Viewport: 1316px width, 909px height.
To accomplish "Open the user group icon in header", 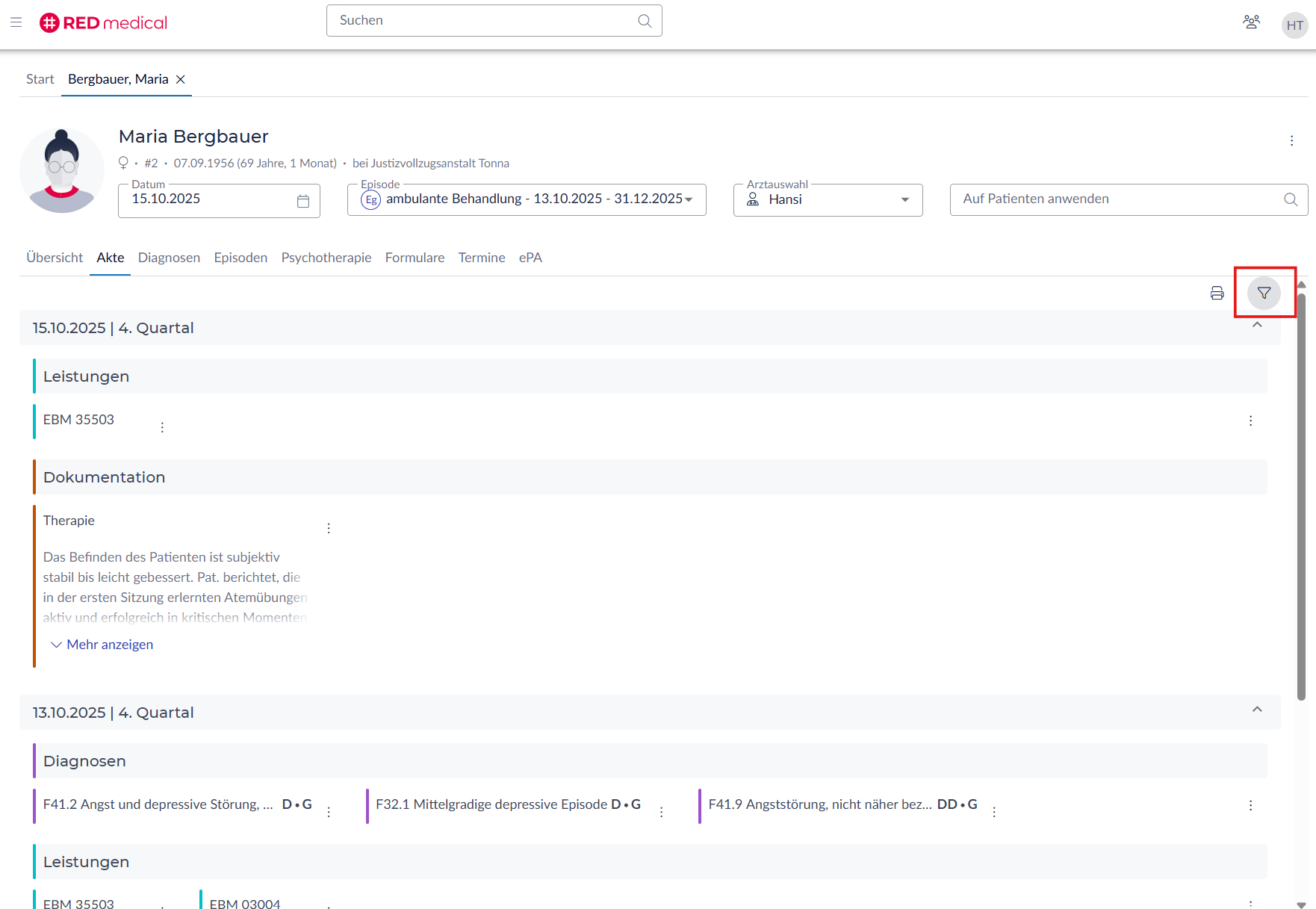I will [x=1251, y=22].
